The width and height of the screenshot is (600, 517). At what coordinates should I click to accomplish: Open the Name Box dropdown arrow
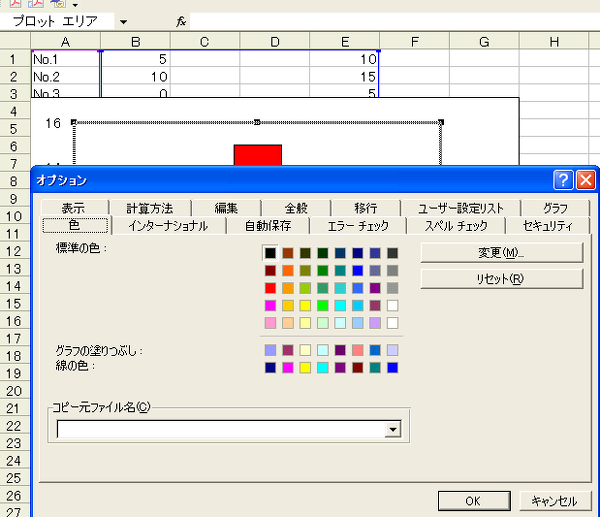(122, 21)
